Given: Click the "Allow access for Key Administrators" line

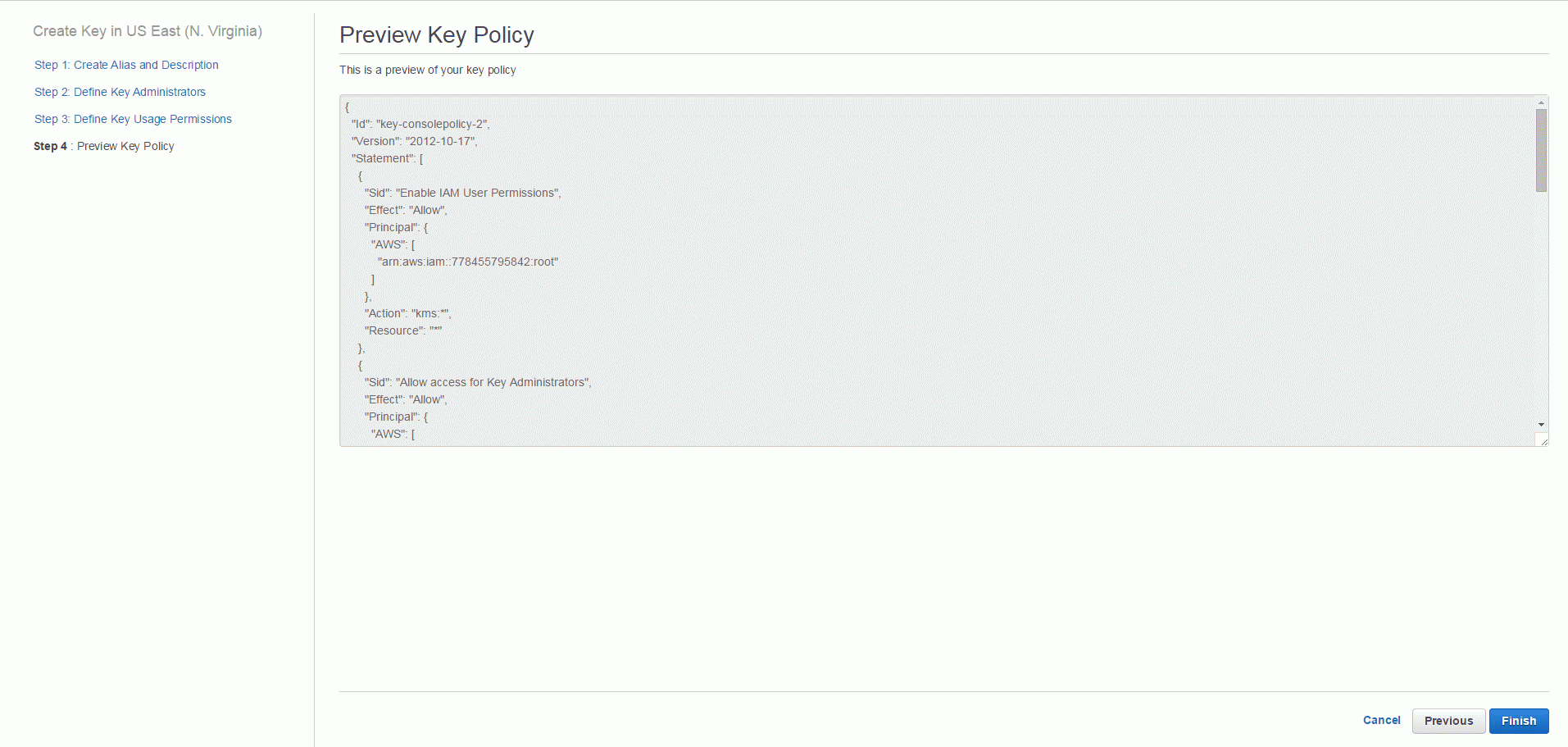Looking at the screenshot, I should point(478,382).
